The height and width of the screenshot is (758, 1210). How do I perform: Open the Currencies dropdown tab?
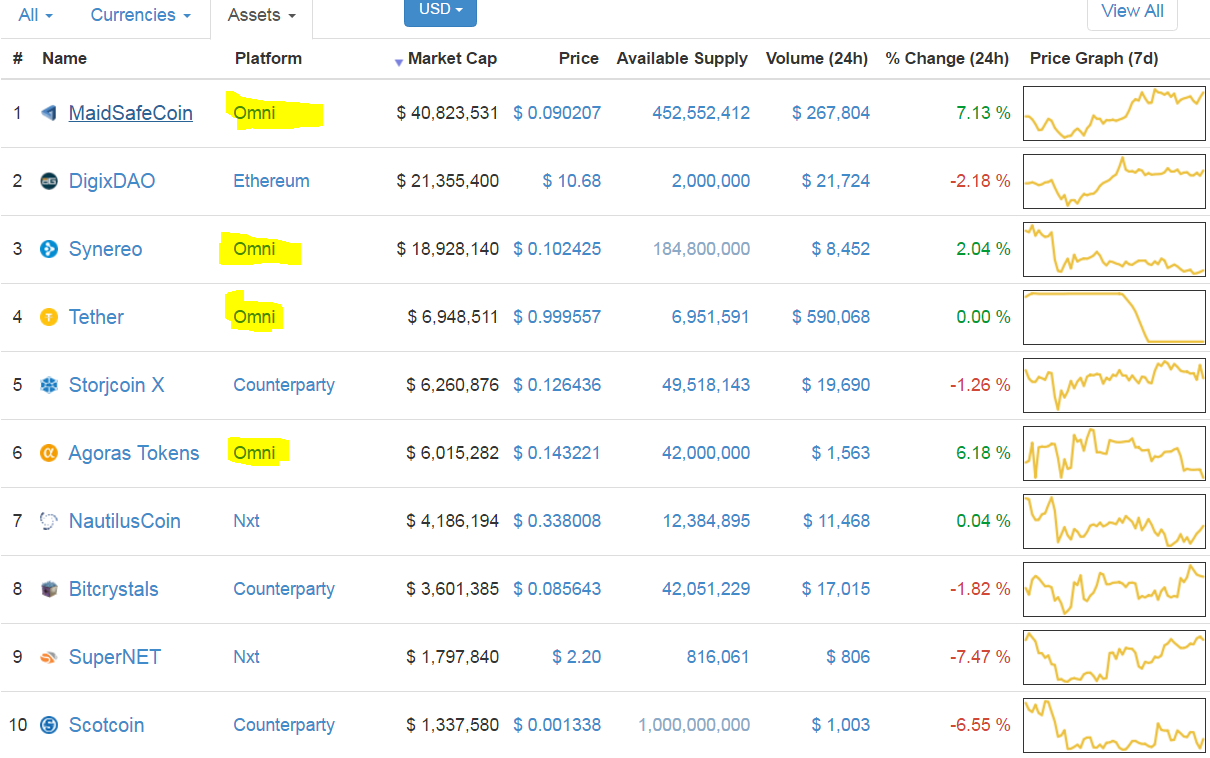(x=140, y=15)
